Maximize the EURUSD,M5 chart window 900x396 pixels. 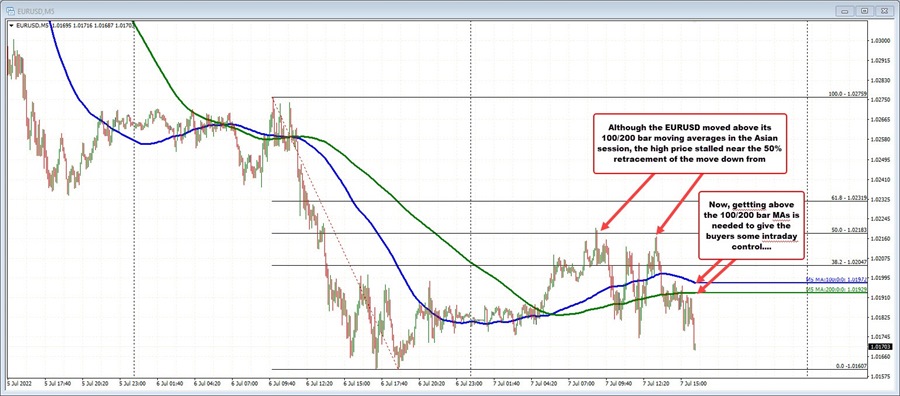[866, 10]
